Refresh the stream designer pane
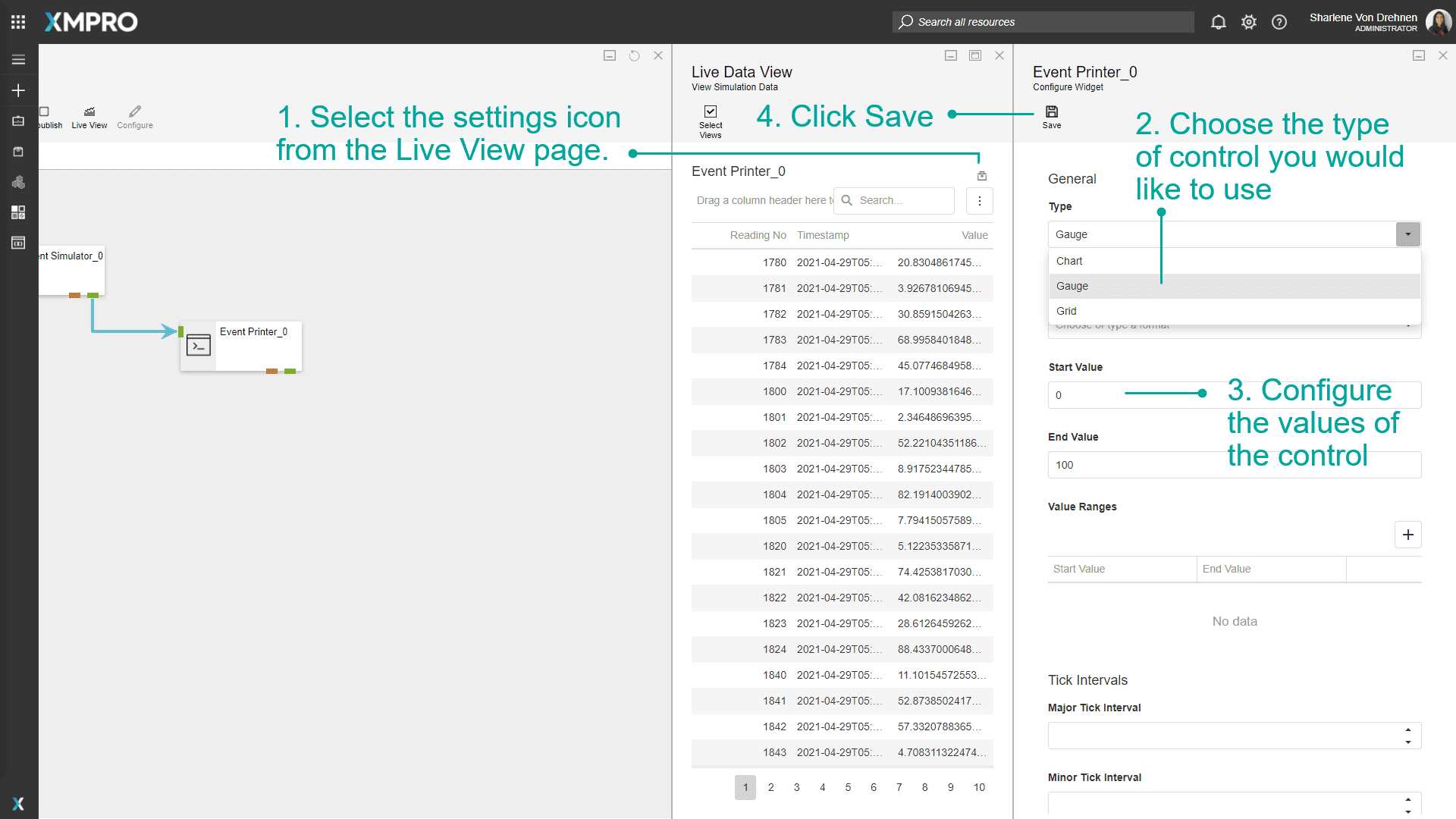The image size is (1456, 819). [634, 55]
